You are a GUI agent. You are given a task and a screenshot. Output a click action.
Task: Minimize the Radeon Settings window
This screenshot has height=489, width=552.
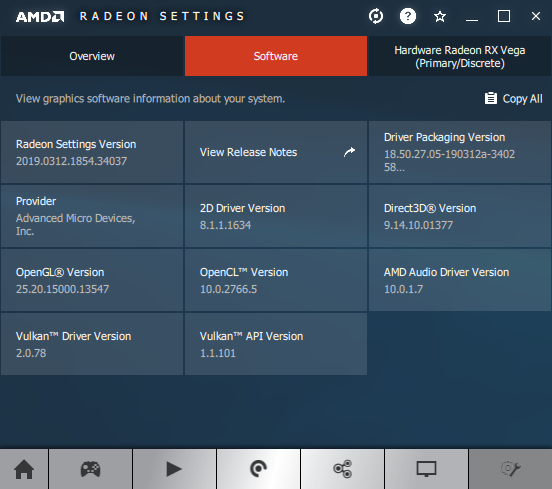[472, 20]
